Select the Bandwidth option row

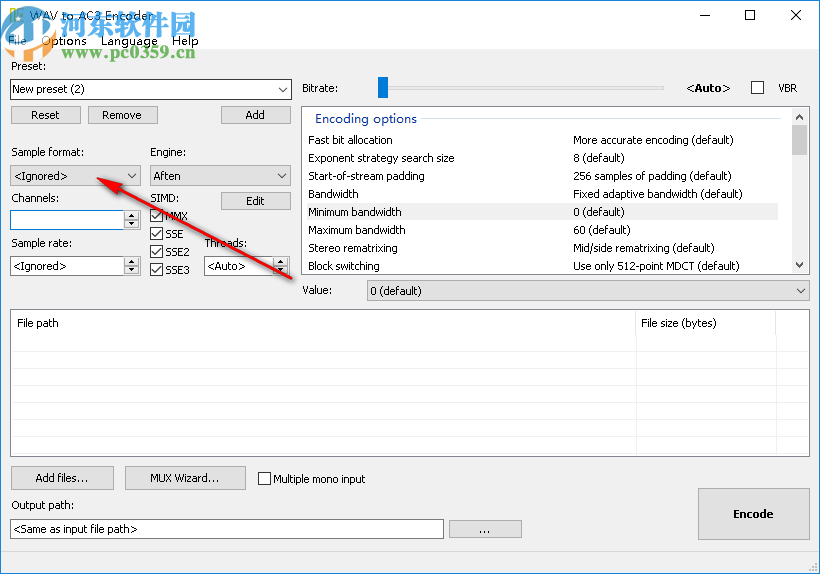[543, 194]
